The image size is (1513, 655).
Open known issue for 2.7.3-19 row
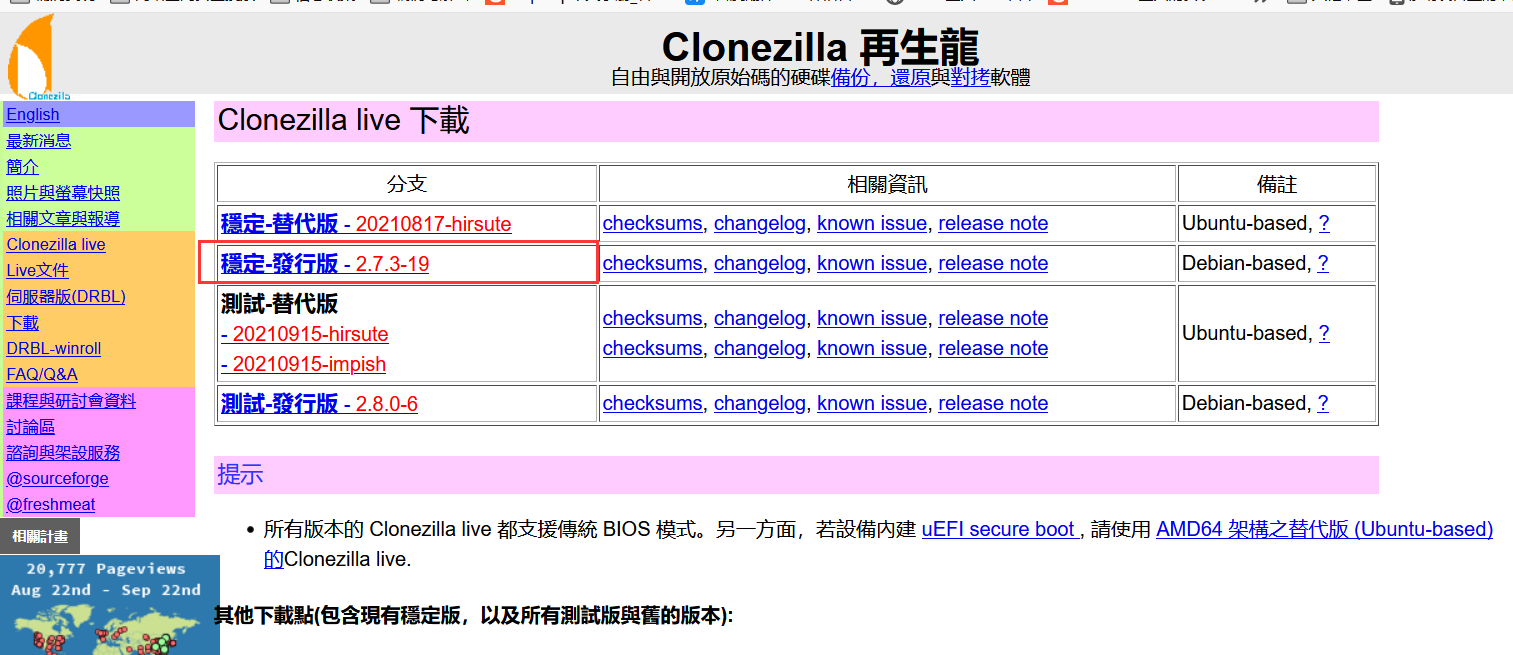(872, 264)
